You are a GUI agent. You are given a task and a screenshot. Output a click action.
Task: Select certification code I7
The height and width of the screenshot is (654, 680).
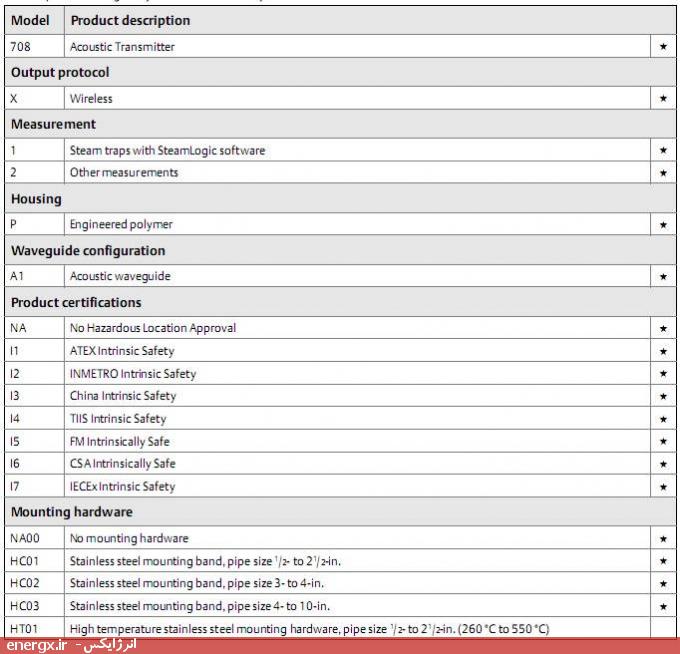(x=15, y=486)
